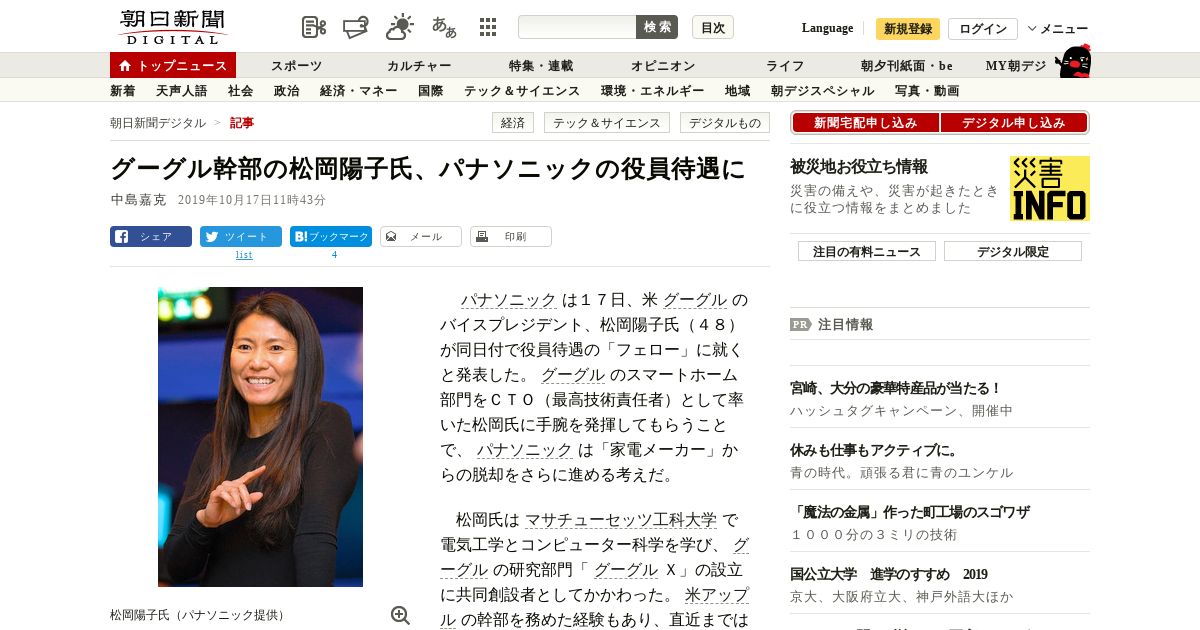Open the 目次 index button
This screenshot has width=1200, height=630.
pyautogui.click(x=713, y=27)
